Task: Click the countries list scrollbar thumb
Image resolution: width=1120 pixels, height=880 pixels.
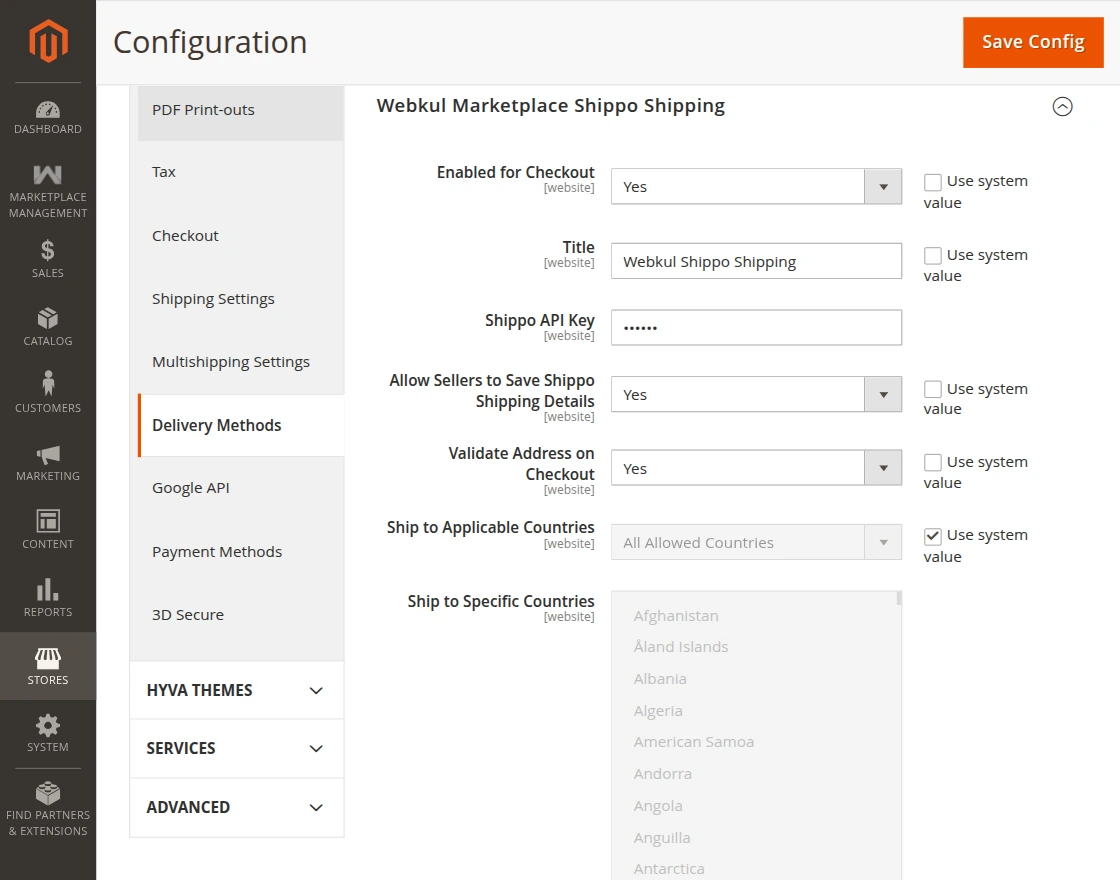Action: [899, 599]
